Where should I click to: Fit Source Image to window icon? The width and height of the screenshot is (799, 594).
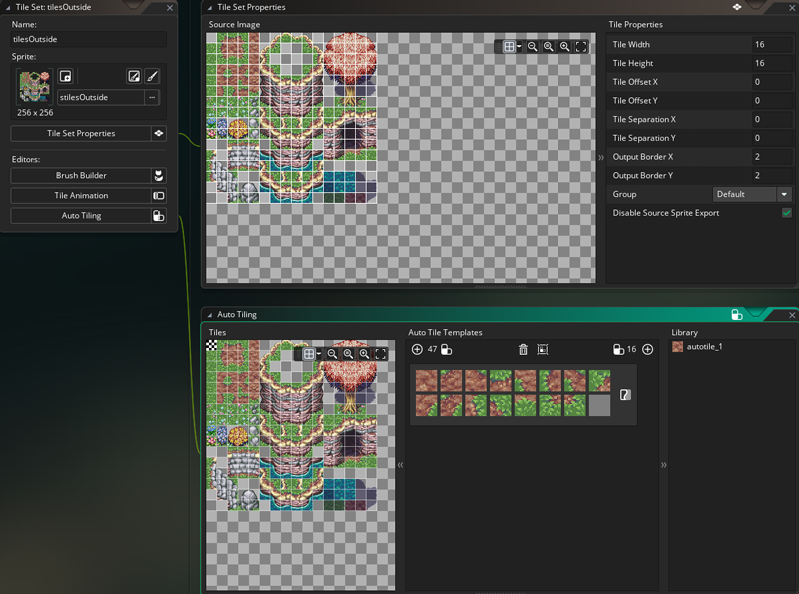[581, 47]
